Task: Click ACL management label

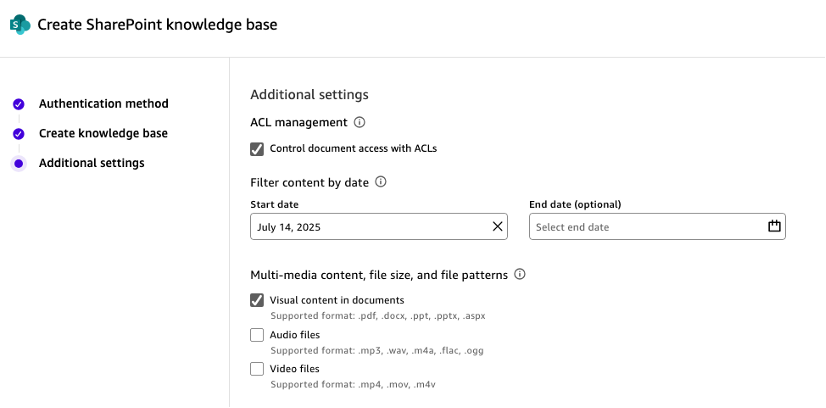Action: click(x=299, y=123)
